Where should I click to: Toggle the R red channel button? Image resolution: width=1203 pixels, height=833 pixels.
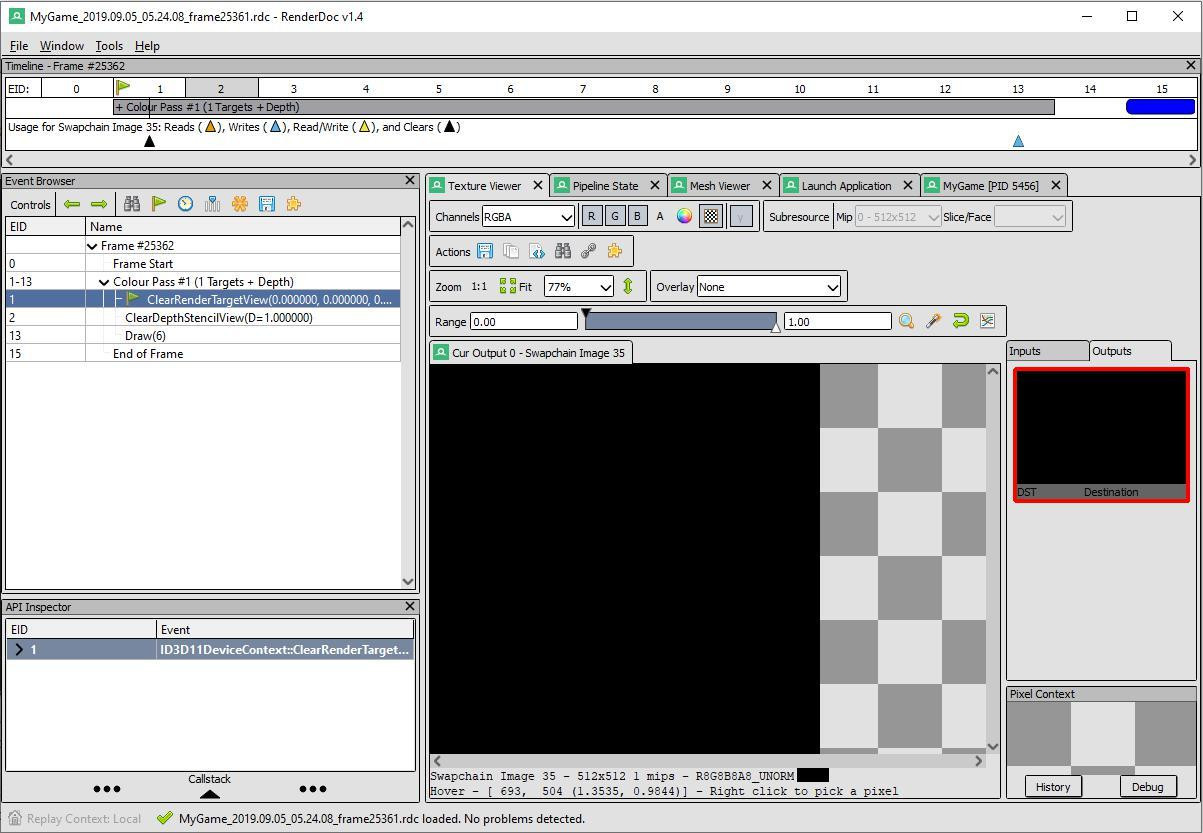coord(592,216)
